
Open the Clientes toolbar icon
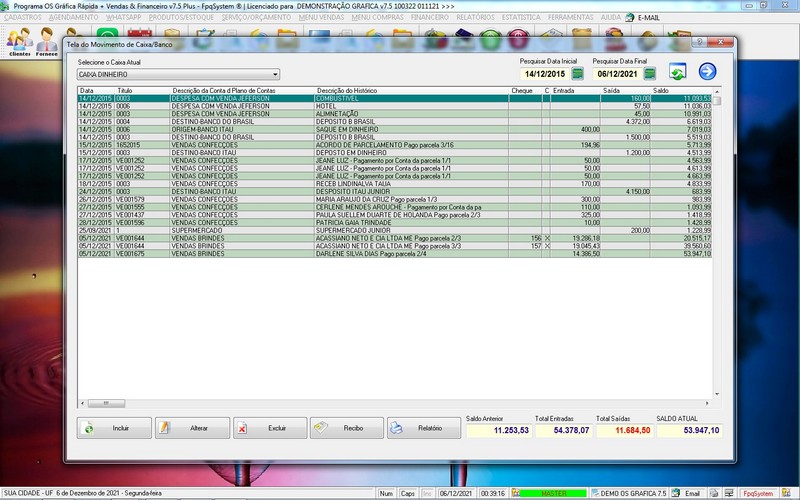(x=20, y=41)
